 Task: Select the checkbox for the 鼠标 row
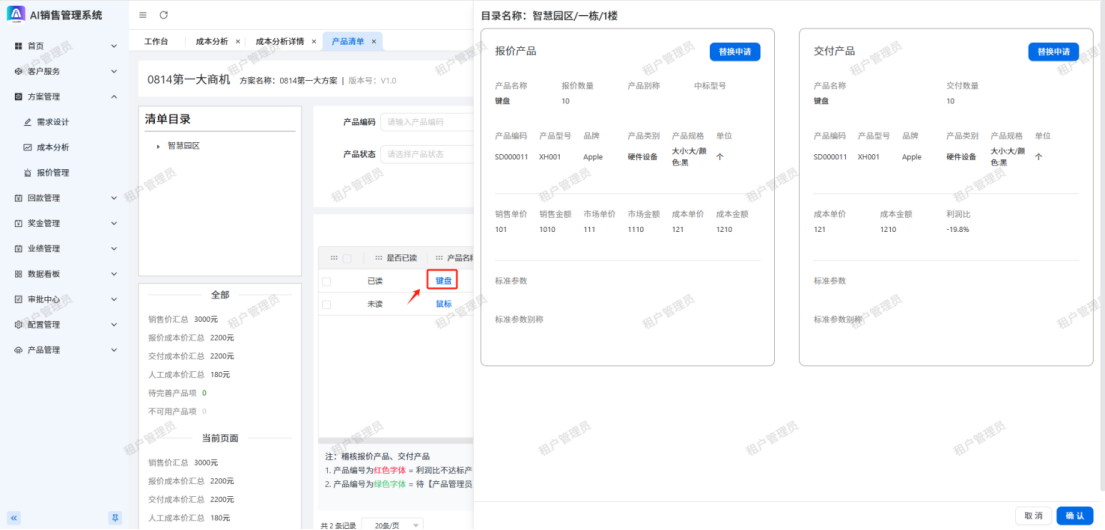326,304
